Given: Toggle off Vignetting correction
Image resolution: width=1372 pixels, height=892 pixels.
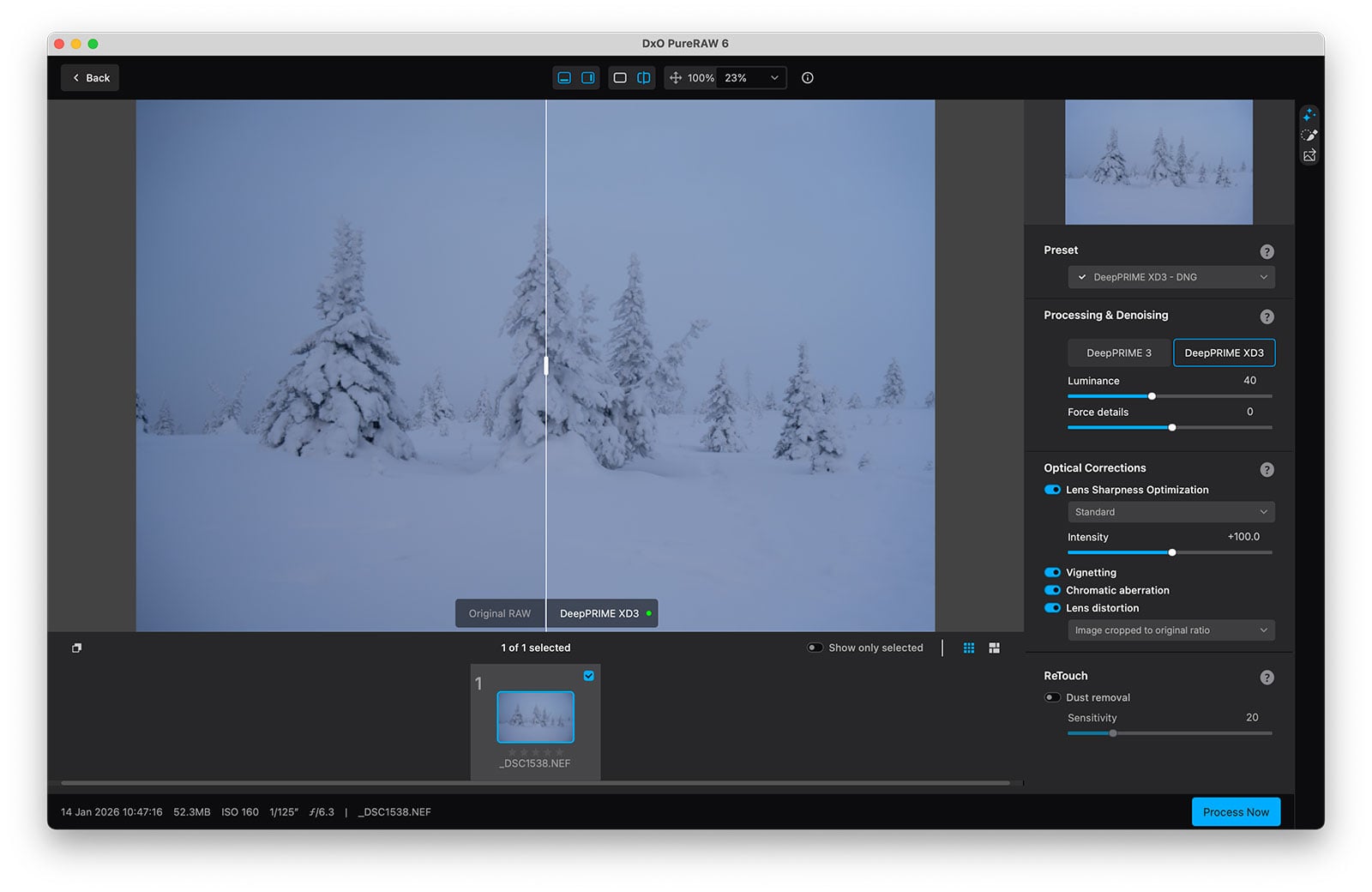Looking at the screenshot, I should coord(1052,572).
